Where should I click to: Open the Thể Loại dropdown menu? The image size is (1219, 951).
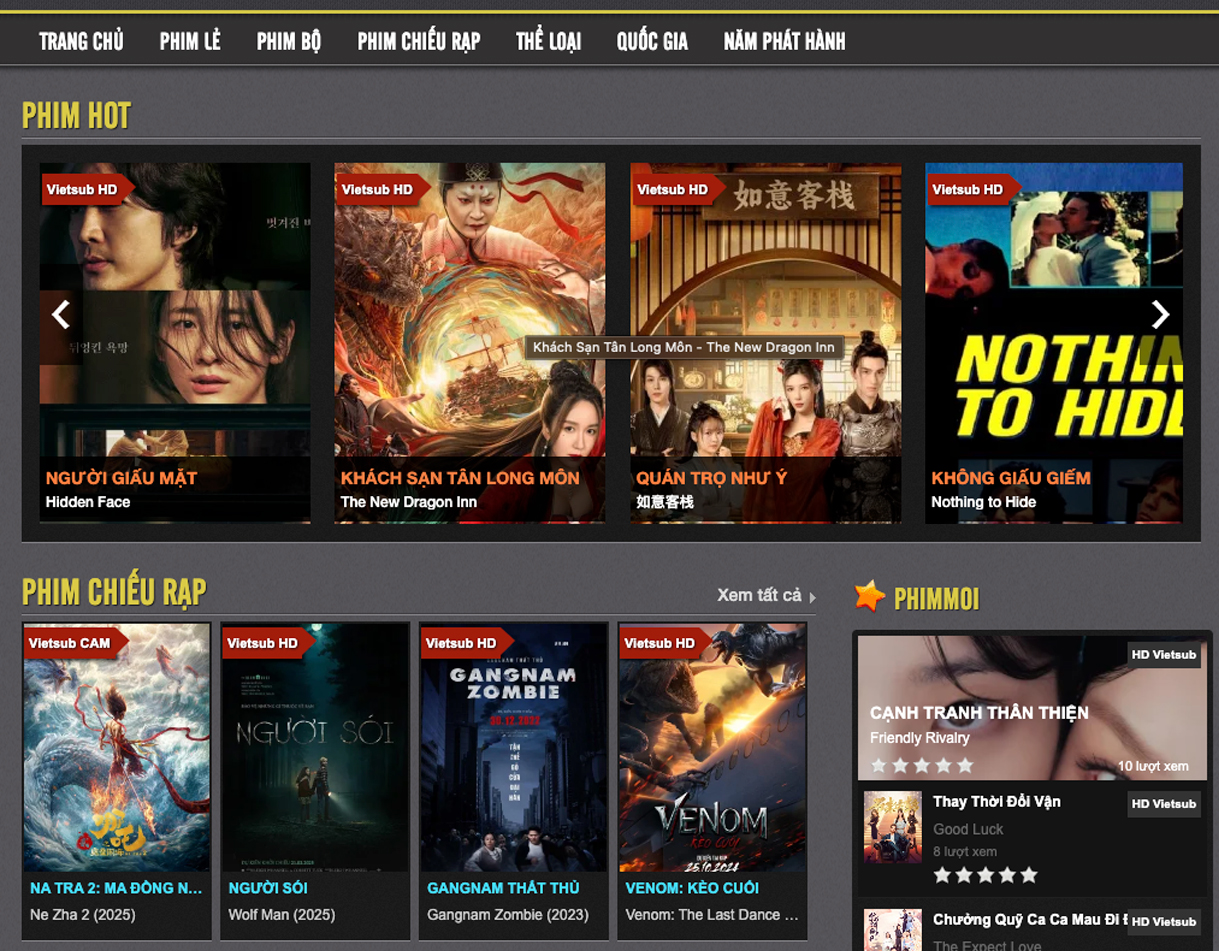[x=548, y=41]
